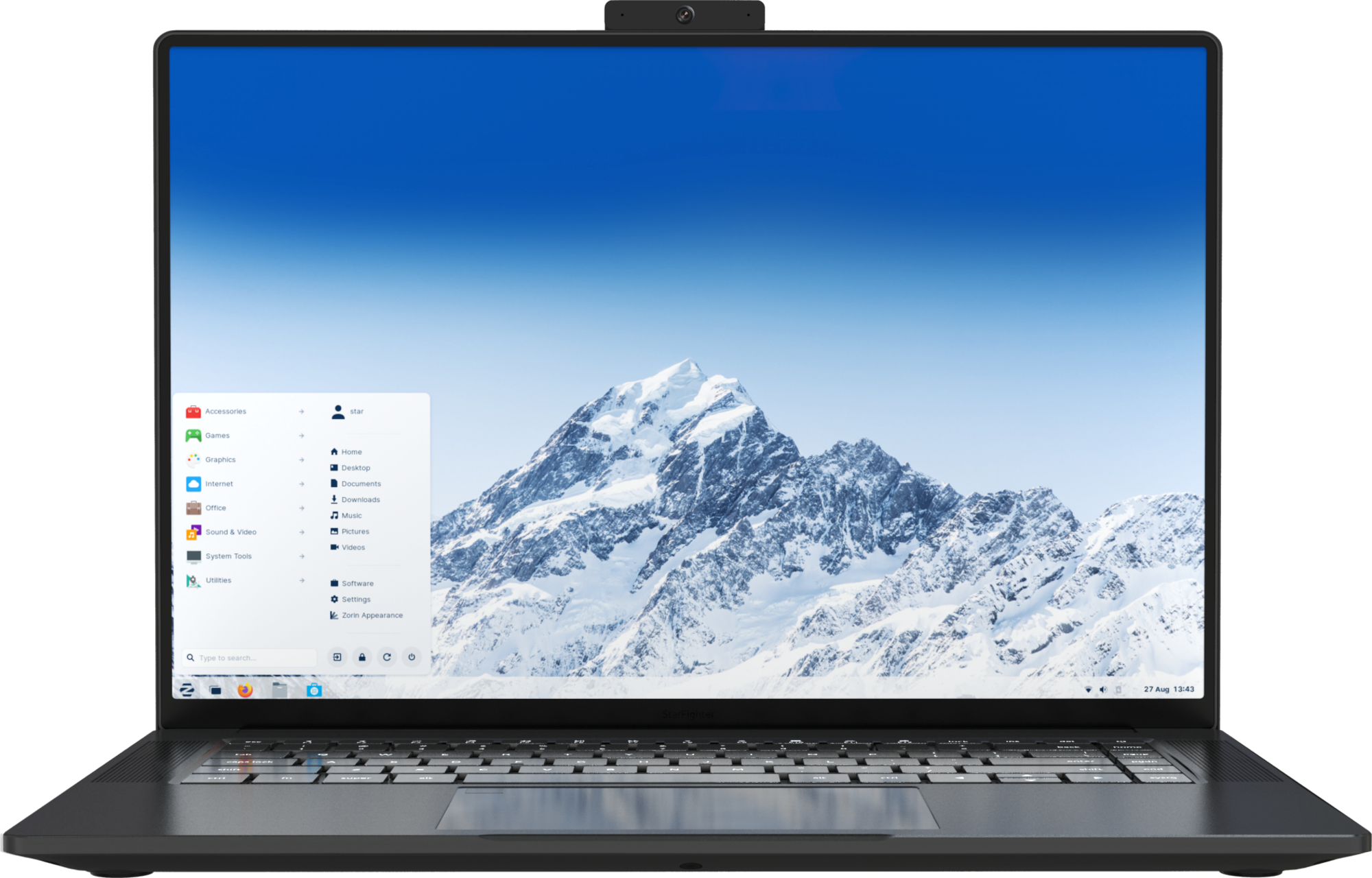Open the Pictures folder
1372x878 pixels.
click(356, 531)
